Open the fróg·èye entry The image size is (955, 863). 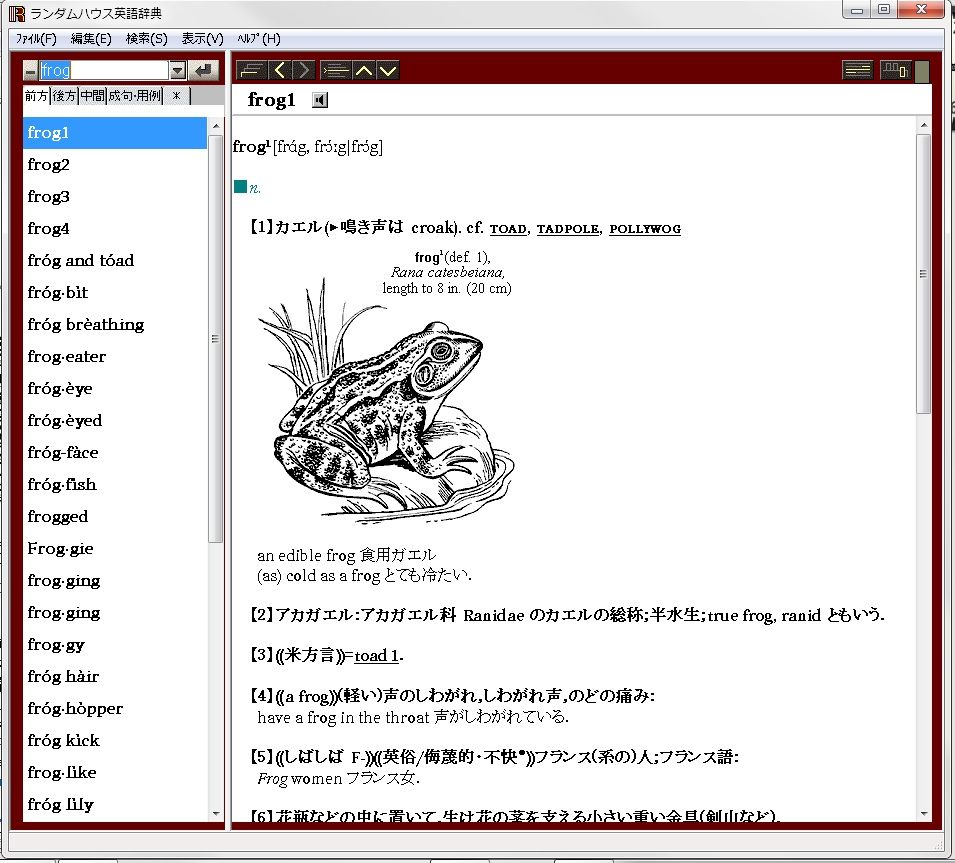115,389
